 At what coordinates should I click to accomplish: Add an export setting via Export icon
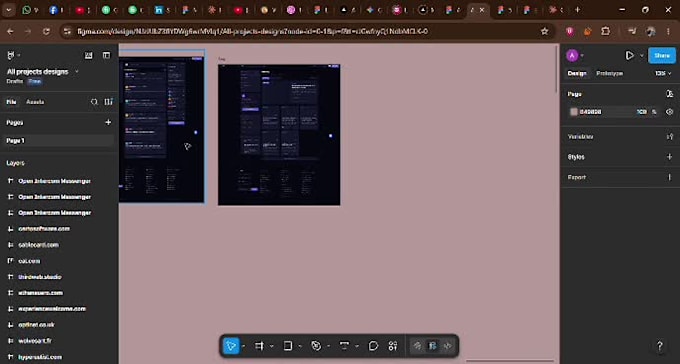[670, 177]
